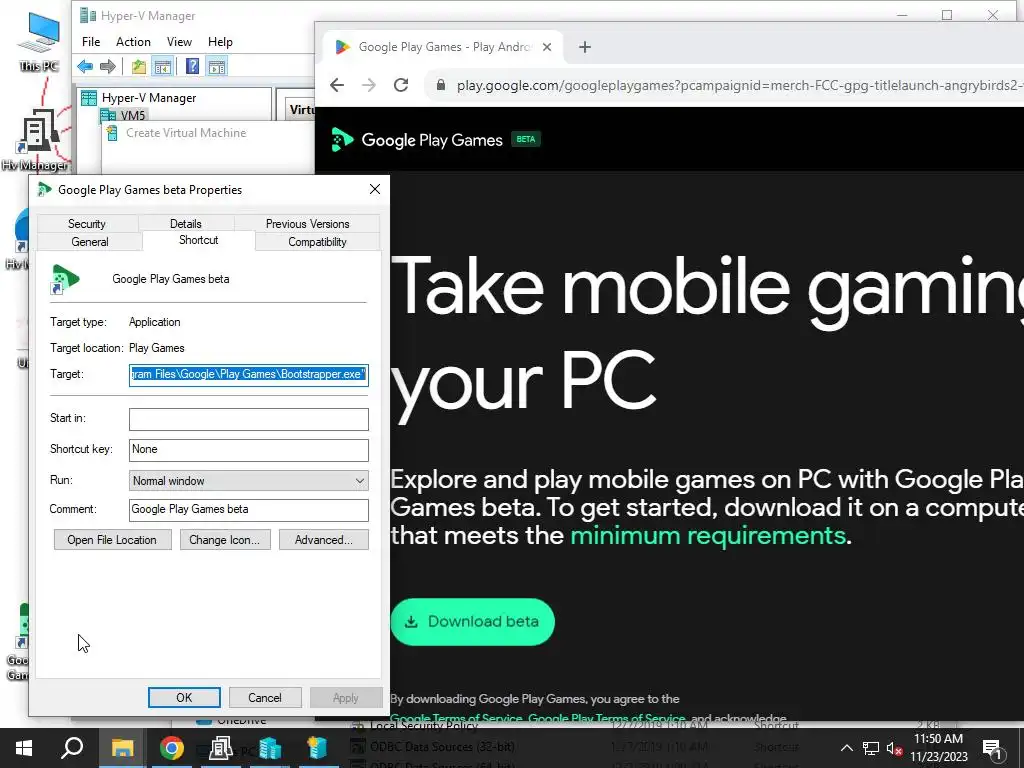Cancel the properties dialog
The image size is (1024, 768).
(x=264, y=697)
